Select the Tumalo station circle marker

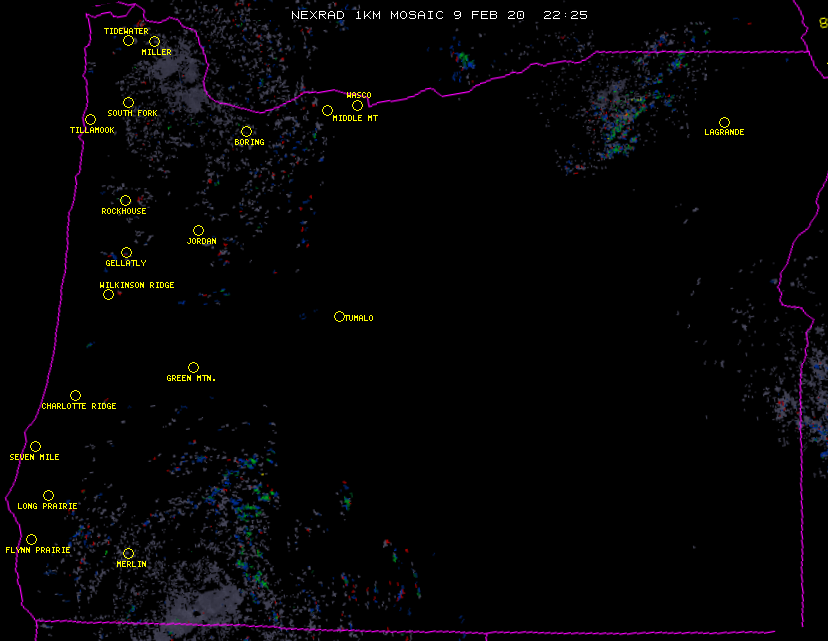[339, 316]
